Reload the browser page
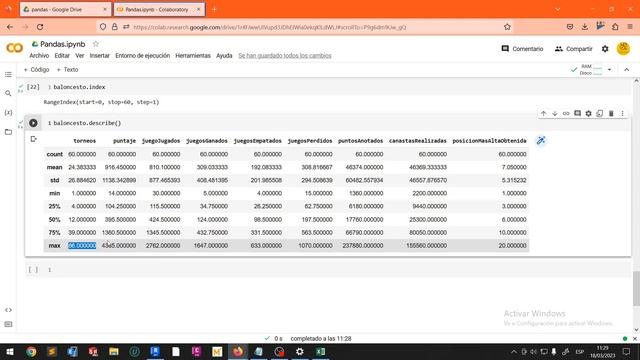Screen dimensions: 640x360 click(x=40, y=27)
